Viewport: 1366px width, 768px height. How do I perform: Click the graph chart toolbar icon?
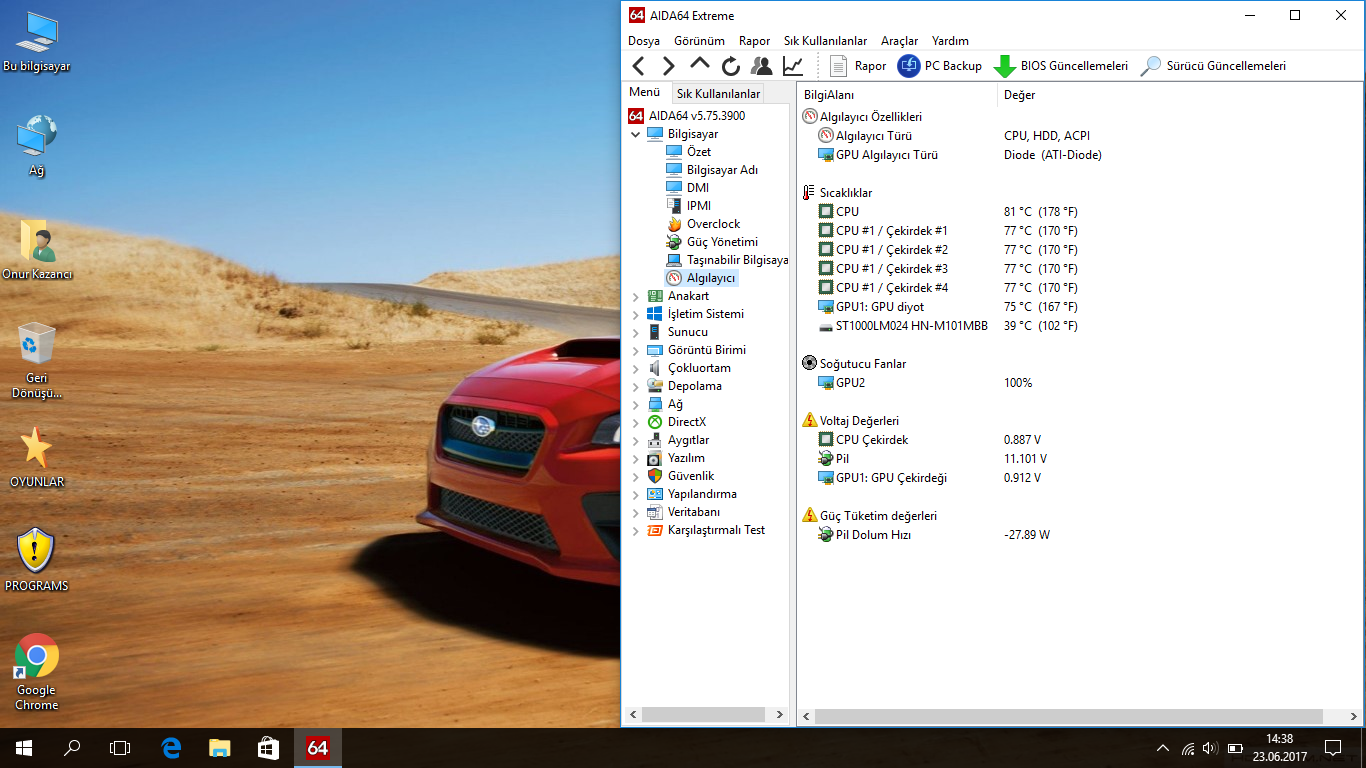793,66
